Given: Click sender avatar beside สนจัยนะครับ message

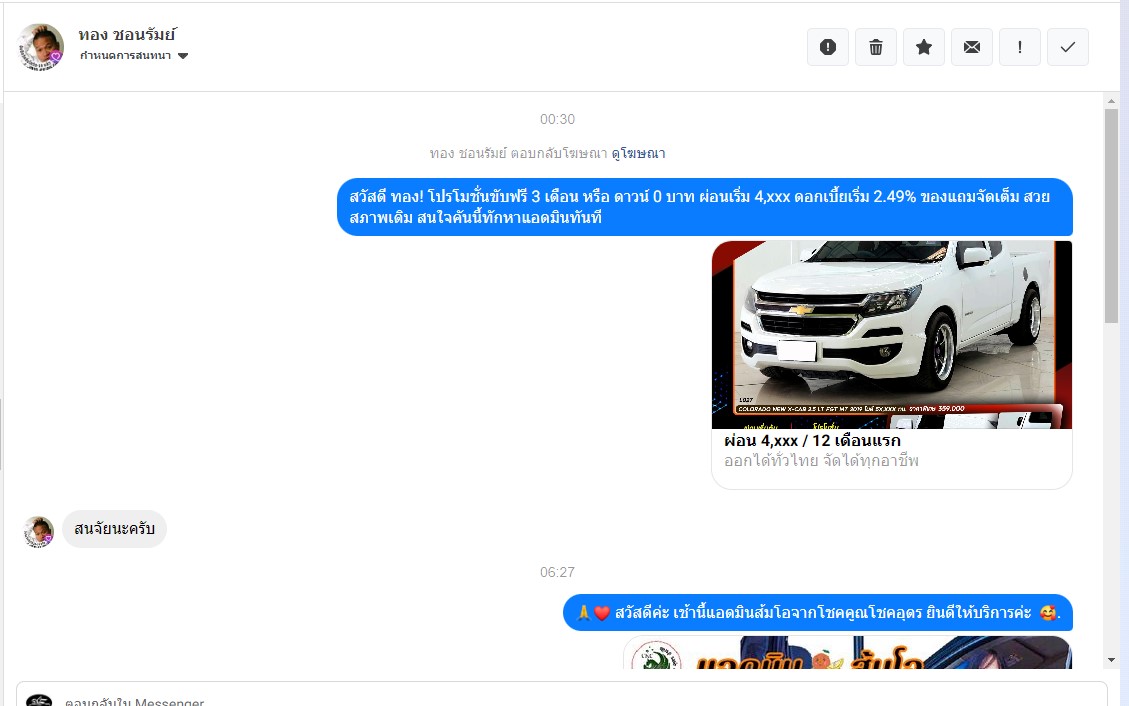Looking at the screenshot, I should click(x=39, y=531).
